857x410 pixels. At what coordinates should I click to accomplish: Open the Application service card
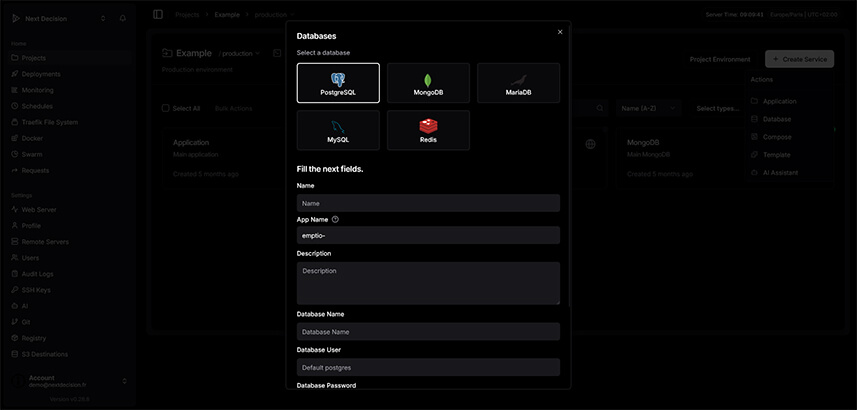click(x=223, y=159)
